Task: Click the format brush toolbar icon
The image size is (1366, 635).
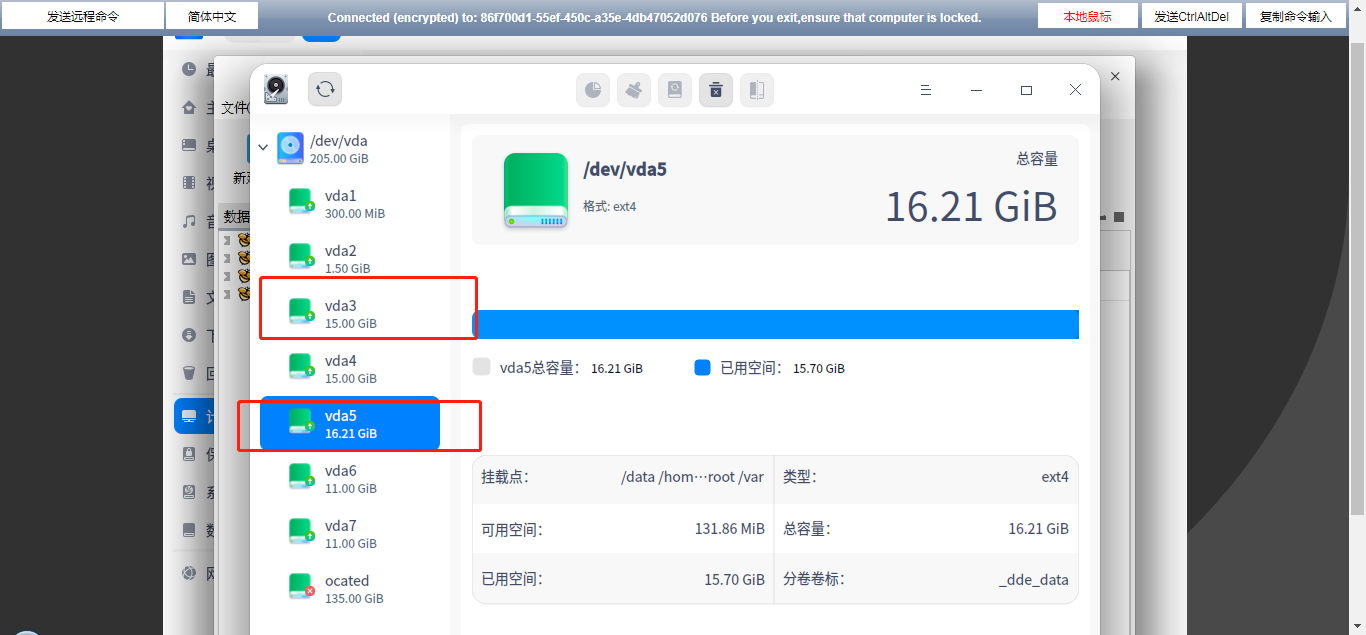Action: click(x=634, y=90)
